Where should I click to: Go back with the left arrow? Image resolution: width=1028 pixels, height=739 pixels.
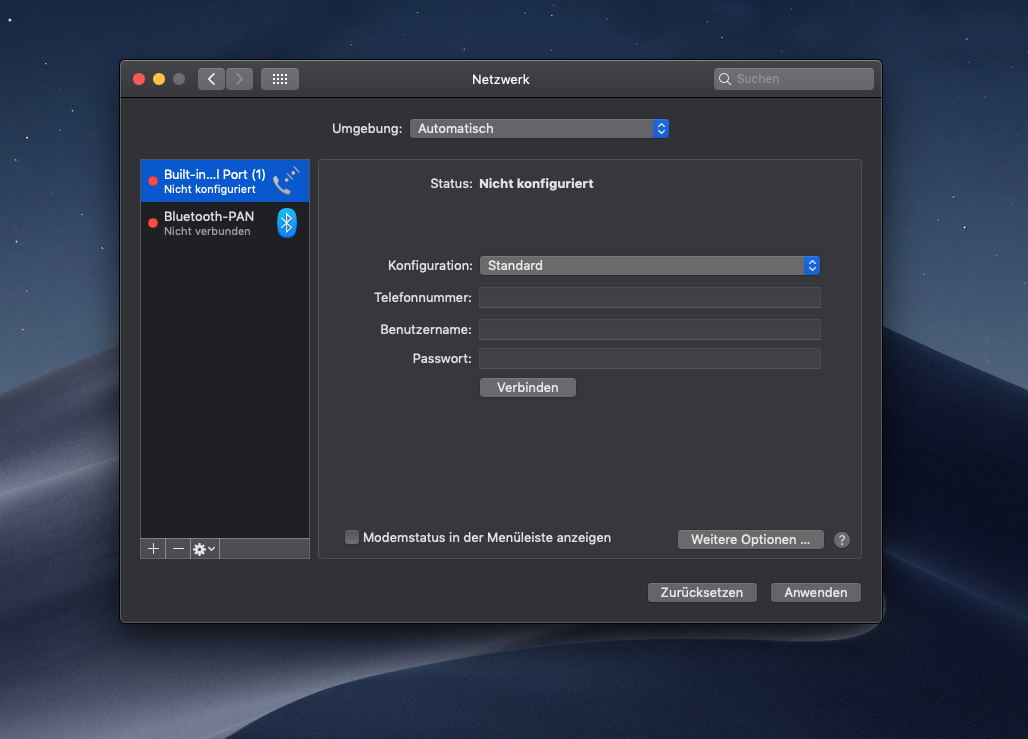click(x=211, y=79)
